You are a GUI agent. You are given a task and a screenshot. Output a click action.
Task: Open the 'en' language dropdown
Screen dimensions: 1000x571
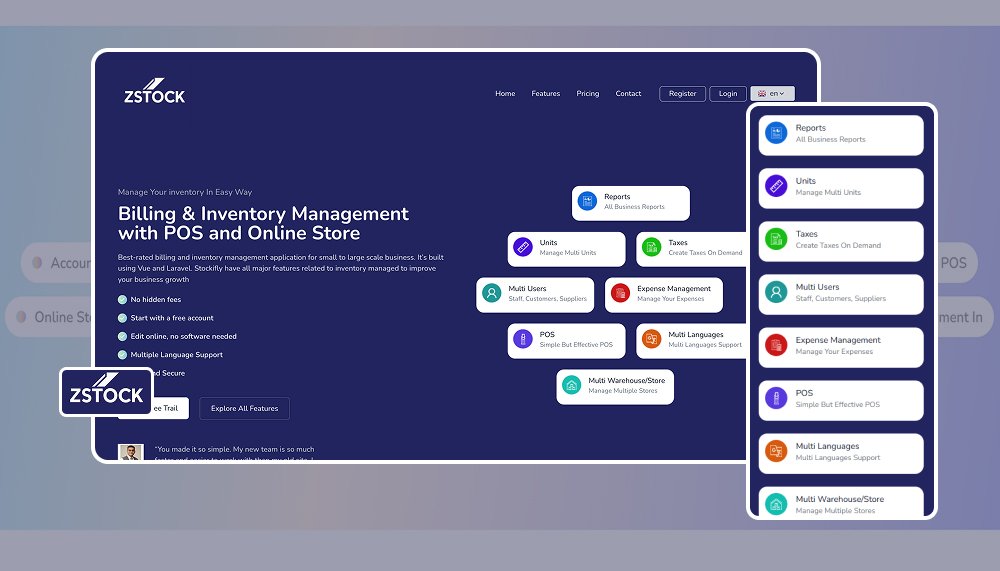(772, 94)
